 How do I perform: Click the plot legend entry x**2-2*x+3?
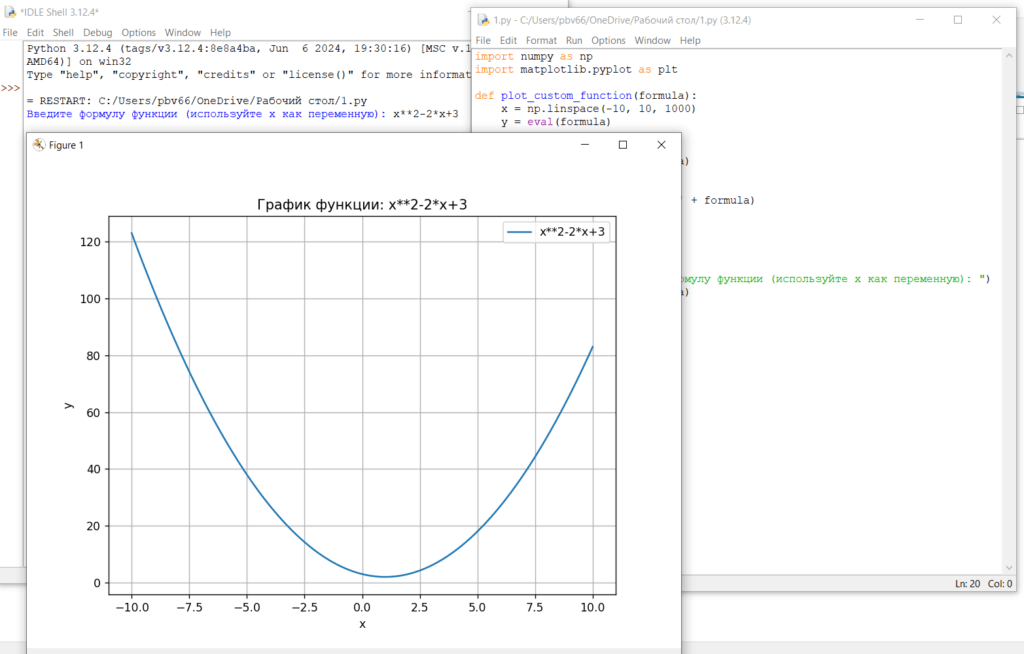(556, 232)
